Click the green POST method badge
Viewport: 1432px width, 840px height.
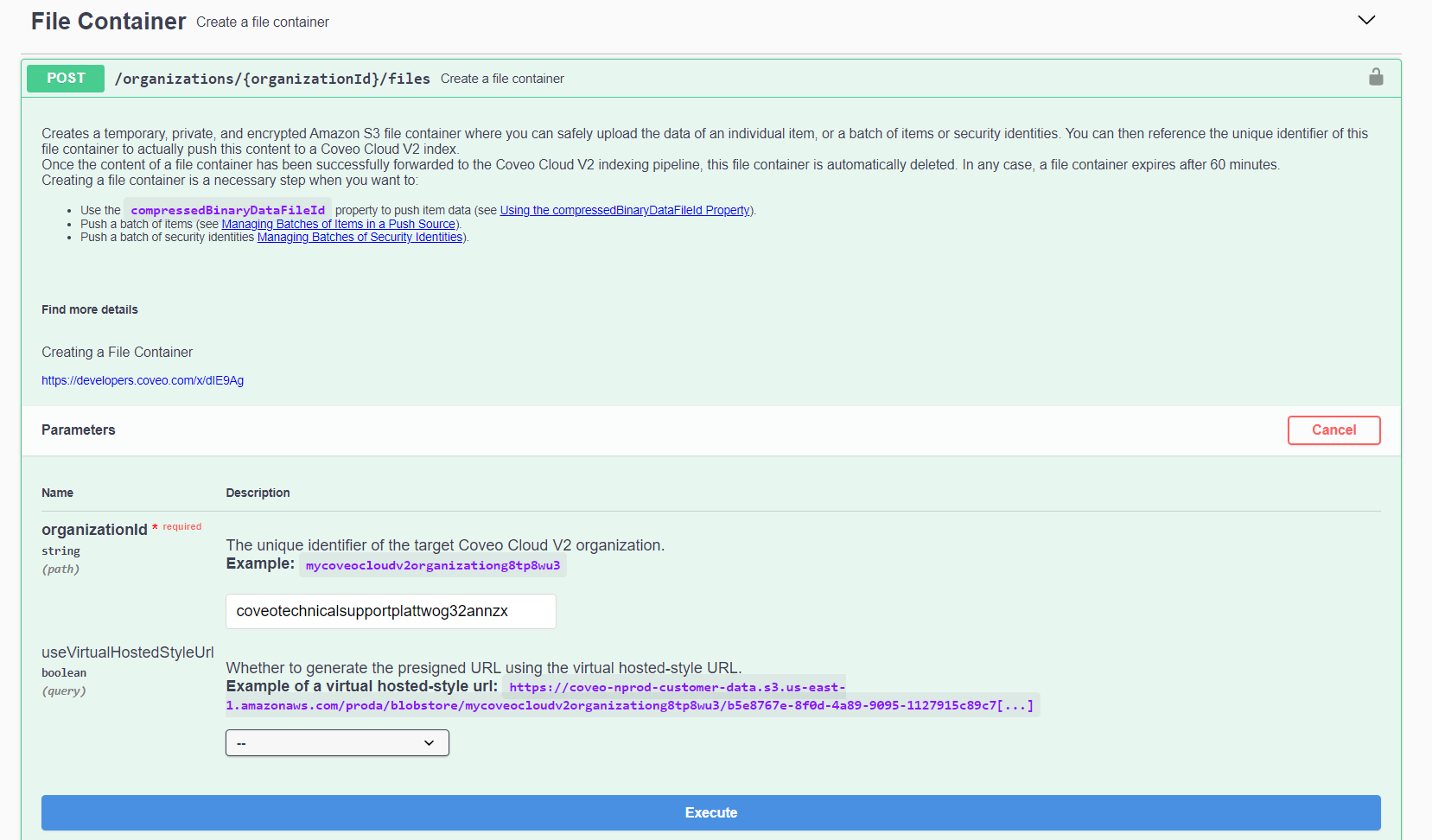coord(66,78)
